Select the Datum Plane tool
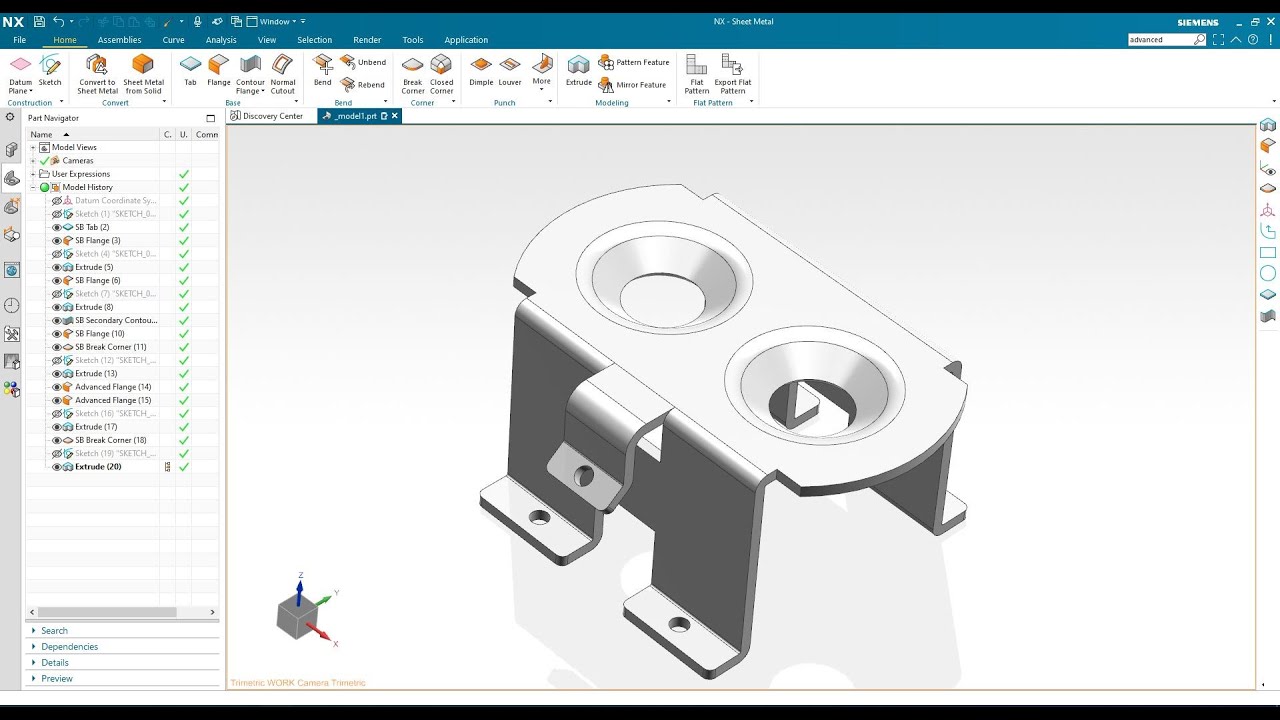The height and width of the screenshot is (720, 1280). coord(21,75)
